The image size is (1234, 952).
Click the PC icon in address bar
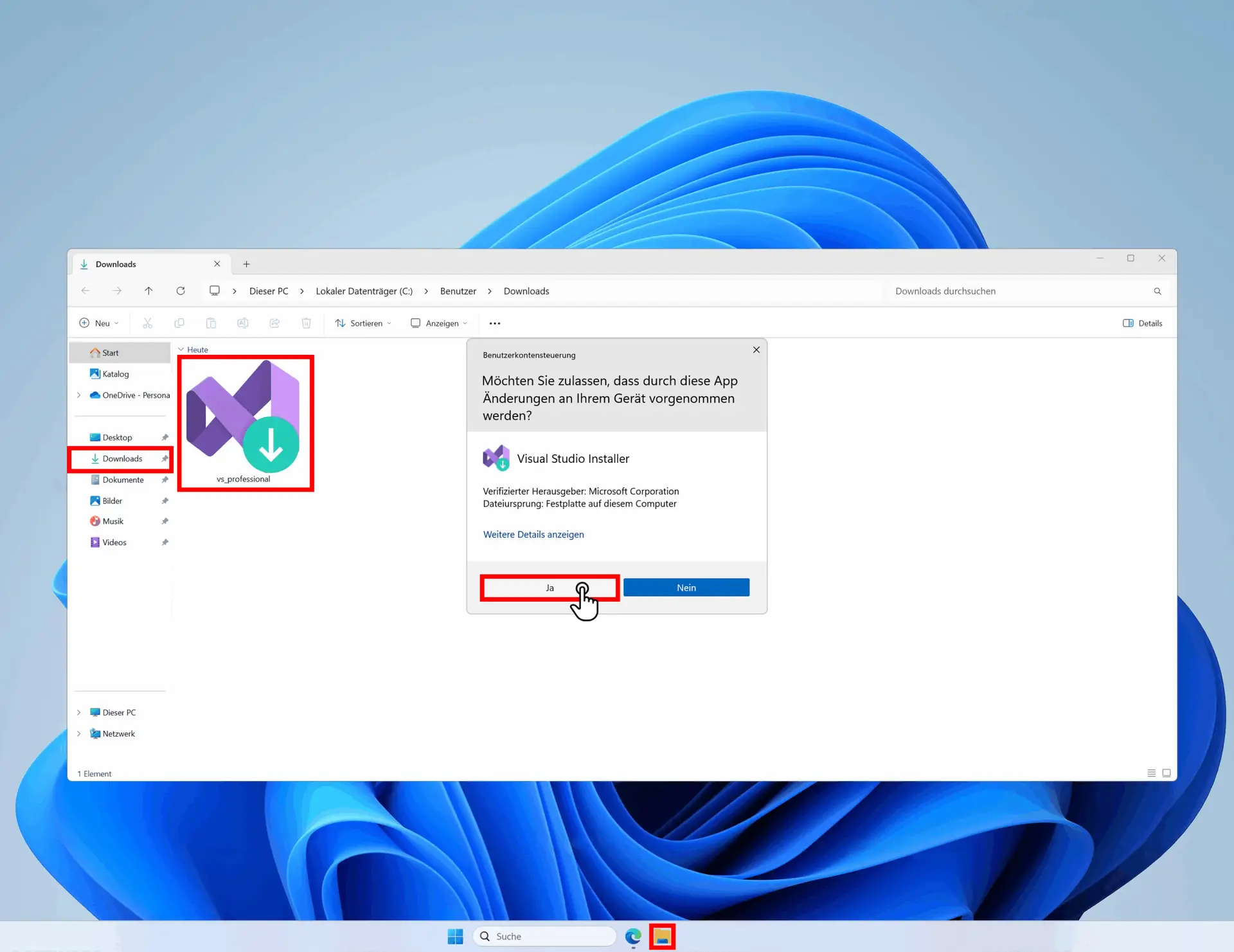tap(215, 291)
